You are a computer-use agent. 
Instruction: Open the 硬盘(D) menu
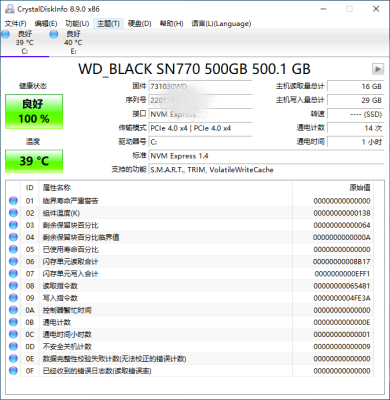coord(140,24)
